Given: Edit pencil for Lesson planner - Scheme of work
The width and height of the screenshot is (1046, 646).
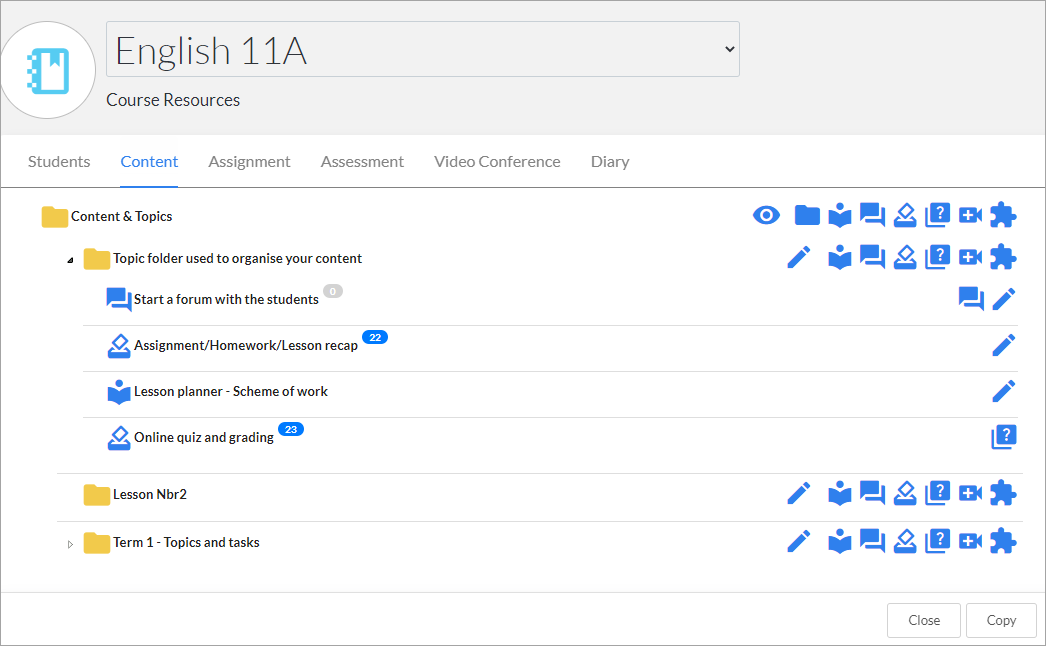Looking at the screenshot, I should [x=1003, y=391].
